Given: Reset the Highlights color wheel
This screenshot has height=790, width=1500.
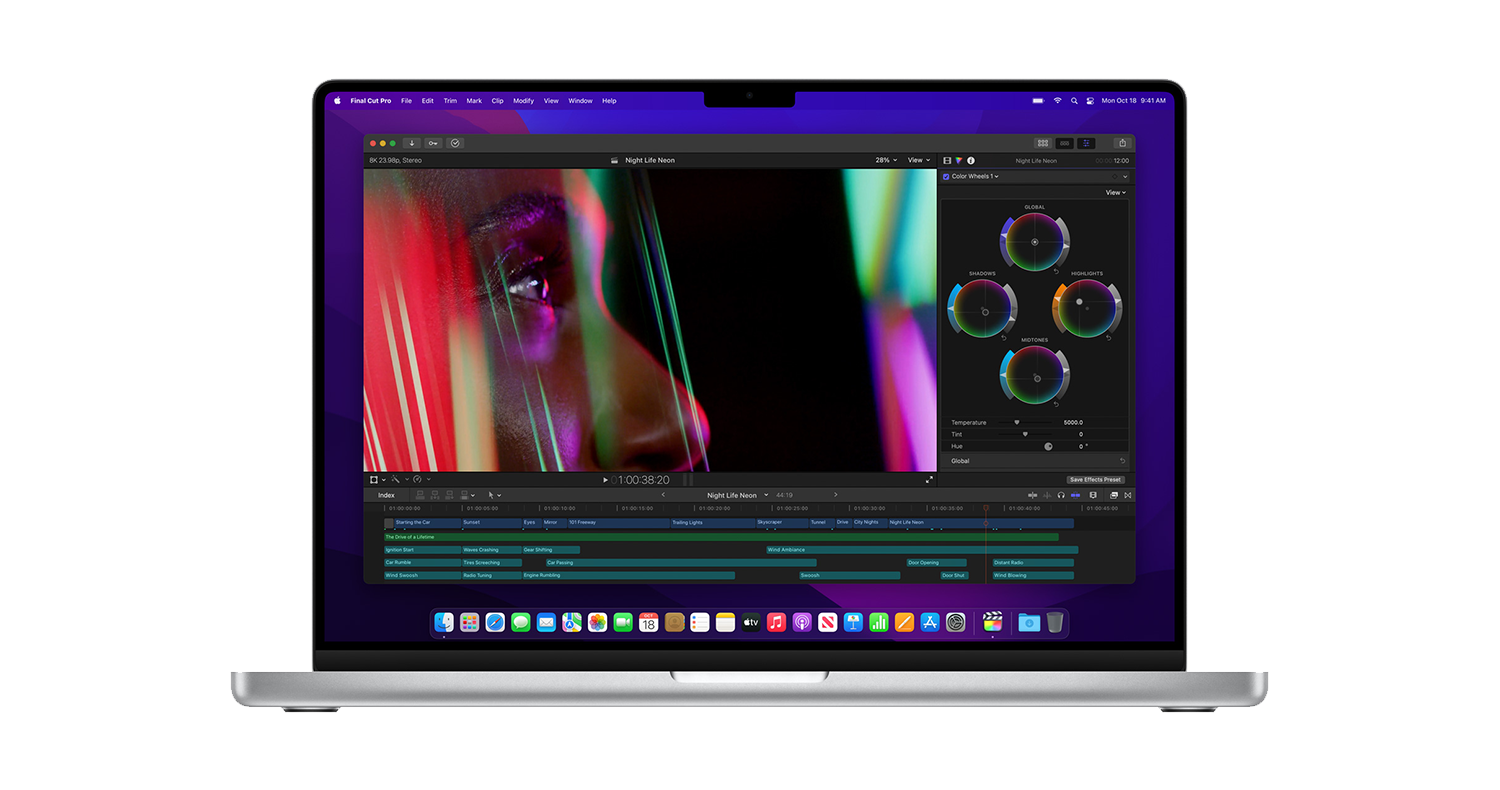Looking at the screenshot, I should tap(1108, 338).
